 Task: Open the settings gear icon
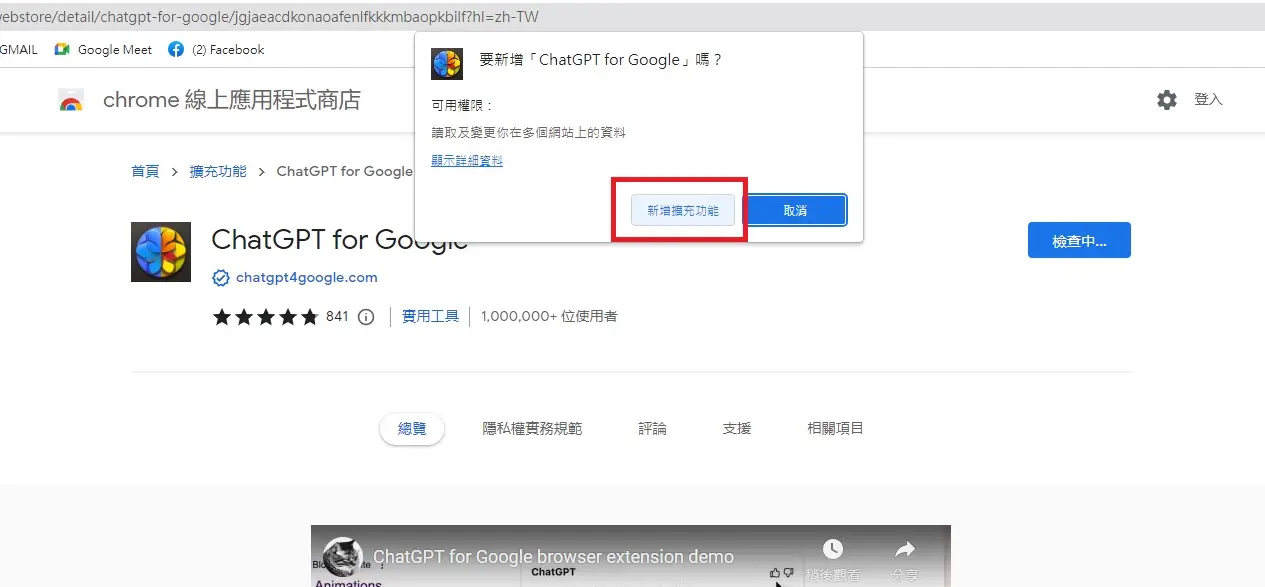coord(1167,100)
